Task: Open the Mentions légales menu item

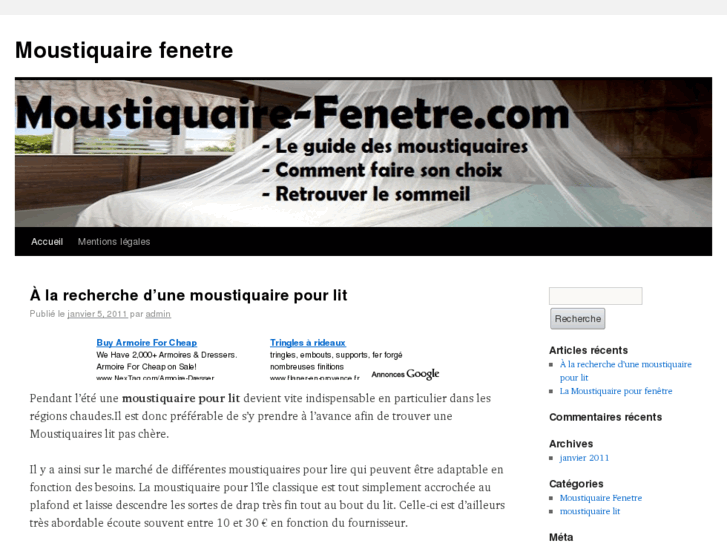Action: coord(114,242)
